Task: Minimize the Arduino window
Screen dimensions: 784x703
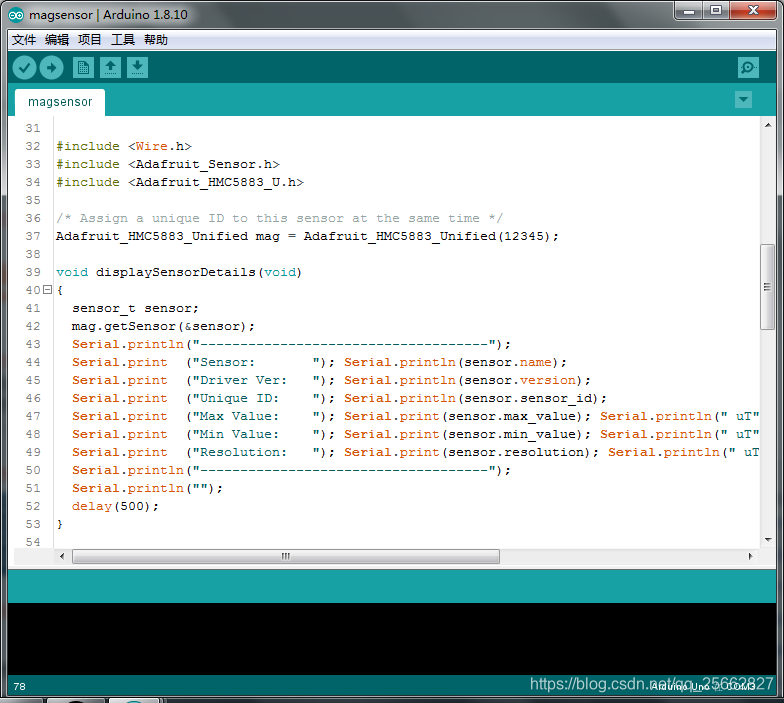Action: point(689,11)
